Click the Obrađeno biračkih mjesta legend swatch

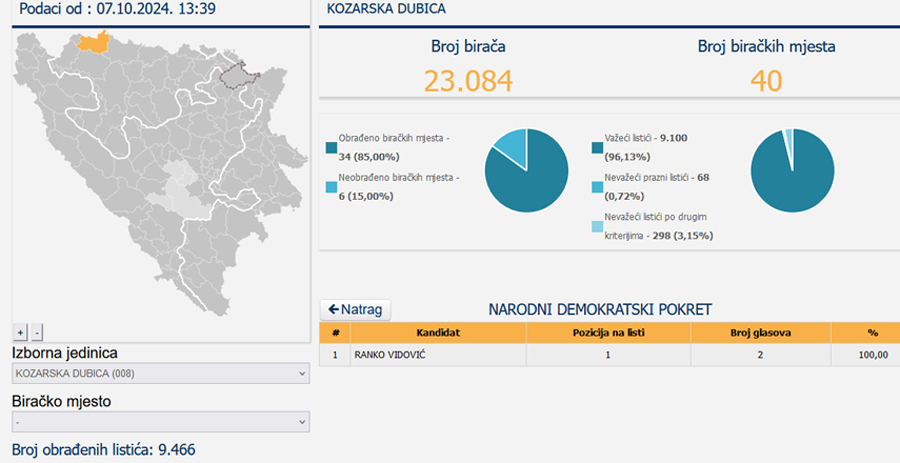tap(332, 150)
